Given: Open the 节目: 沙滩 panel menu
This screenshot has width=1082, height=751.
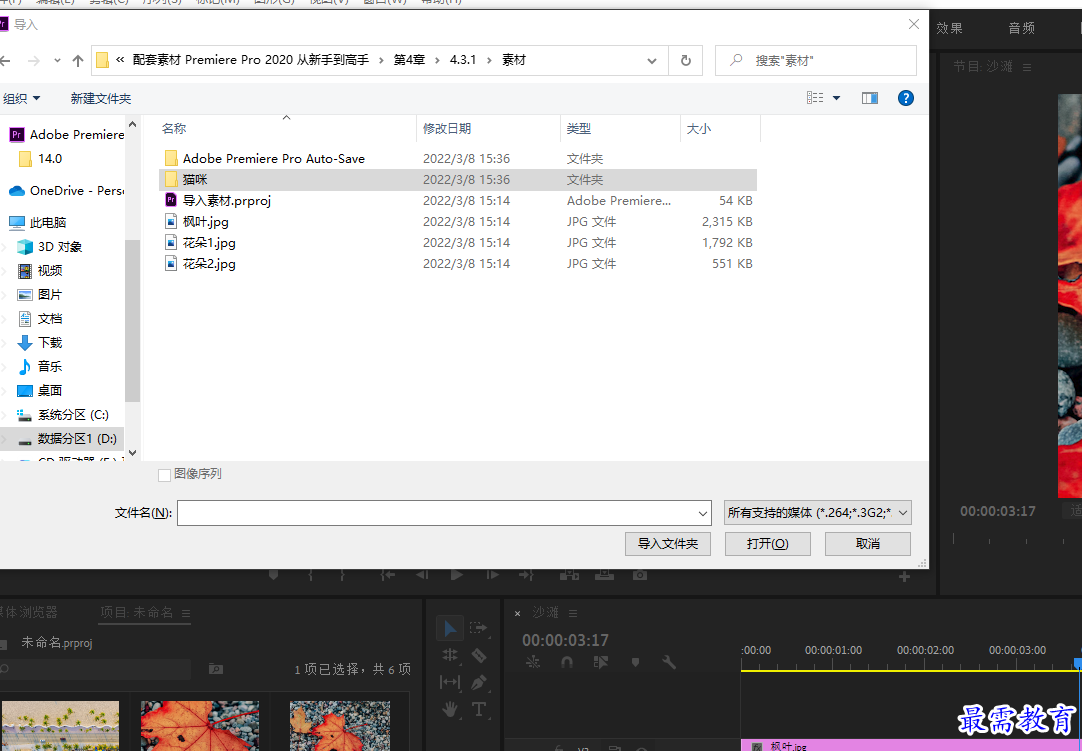Looking at the screenshot, I should [x=1027, y=67].
